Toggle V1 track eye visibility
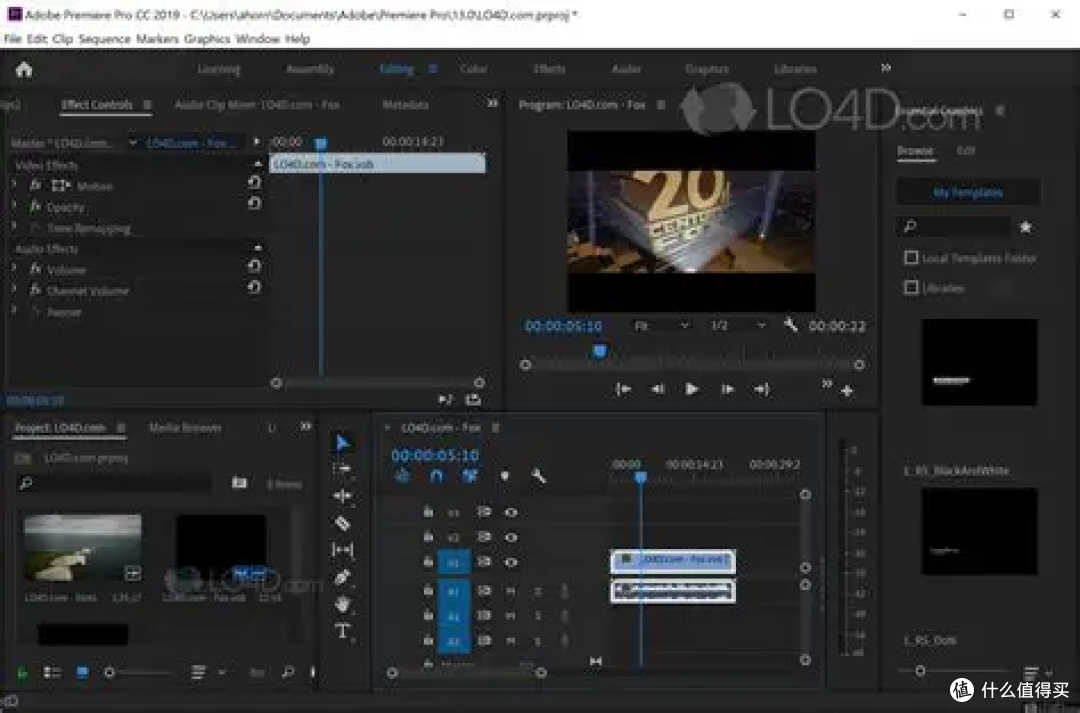 [510, 562]
